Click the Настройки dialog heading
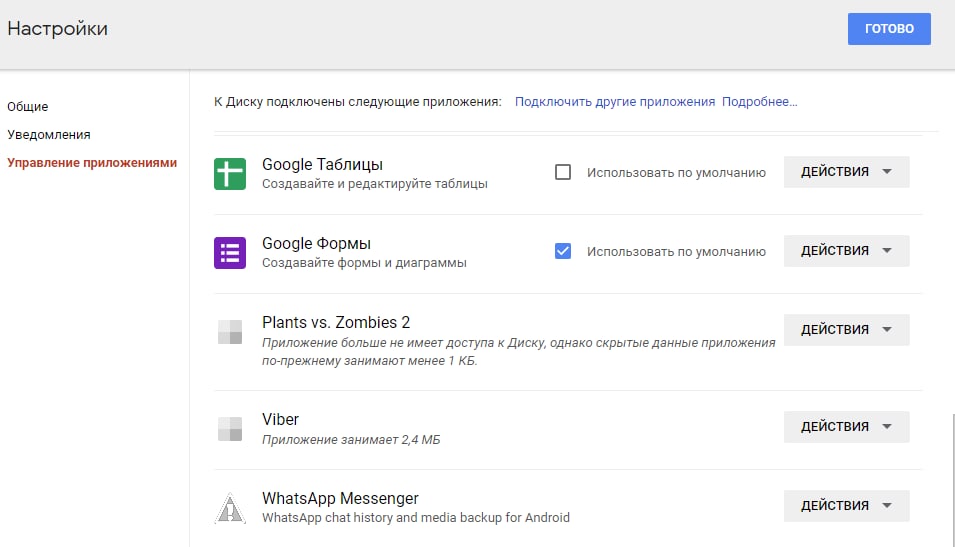This screenshot has width=955, height=547. (57, 29)
